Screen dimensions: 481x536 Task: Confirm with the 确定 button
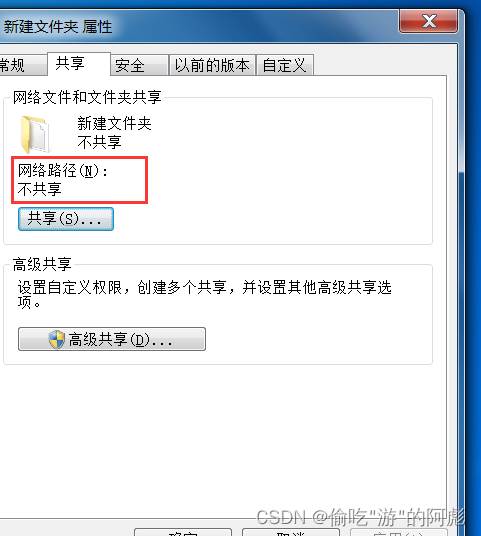pyautogui.click(x=183, y=532)
